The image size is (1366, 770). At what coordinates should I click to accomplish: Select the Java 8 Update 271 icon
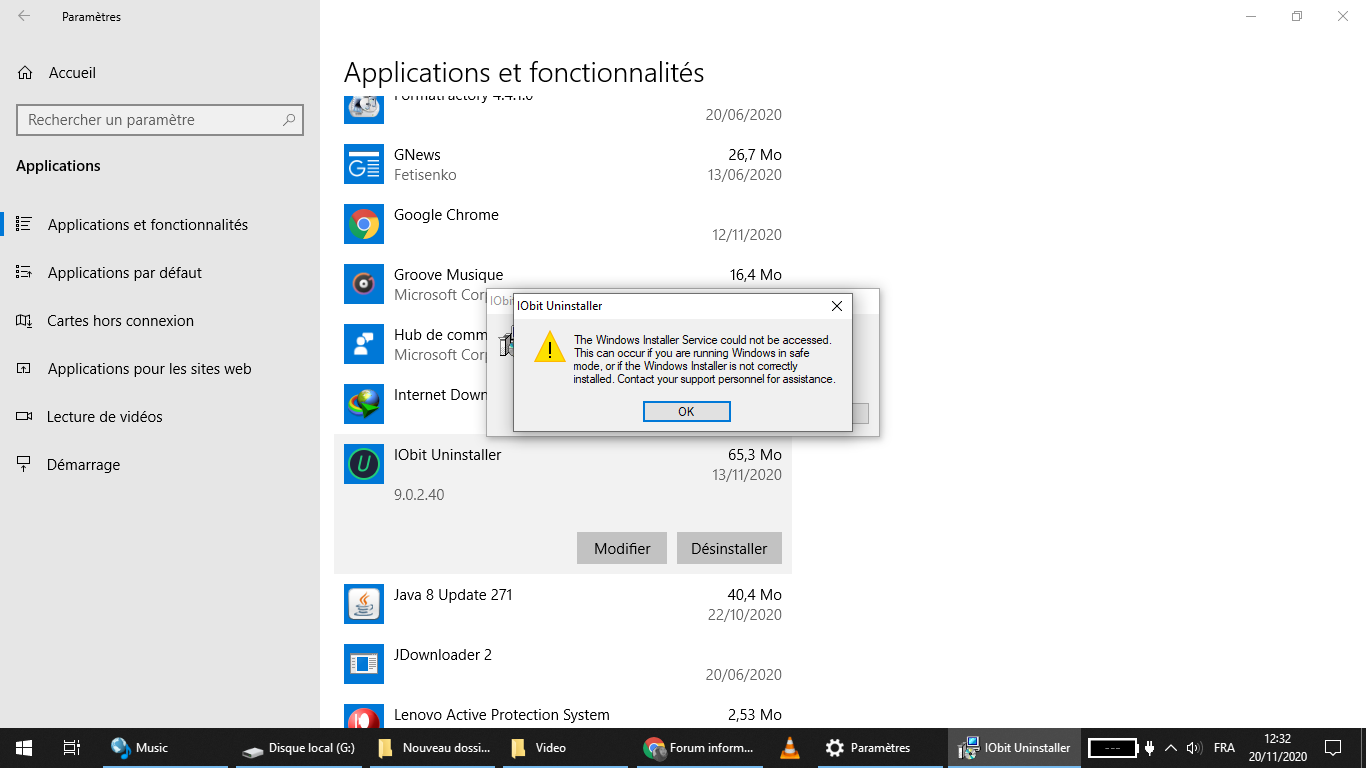click(364, 604)
